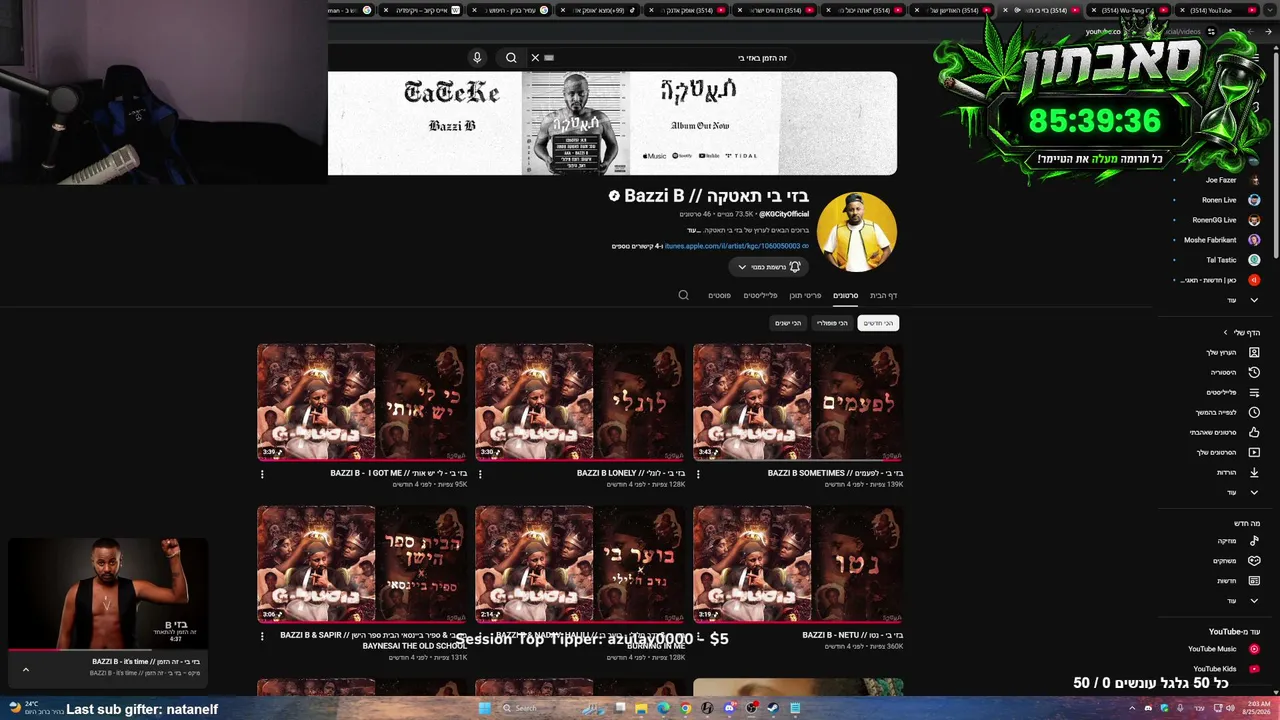Click the @KGCityOfficial channel handle
The width and height of the screenshot is (1280, 720).
[x=784, y=214]
